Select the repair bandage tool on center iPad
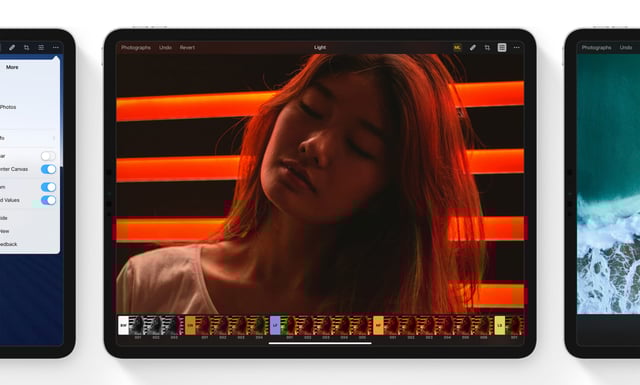The width and height of the screenshot is (640, 385). tap(472, 47)
